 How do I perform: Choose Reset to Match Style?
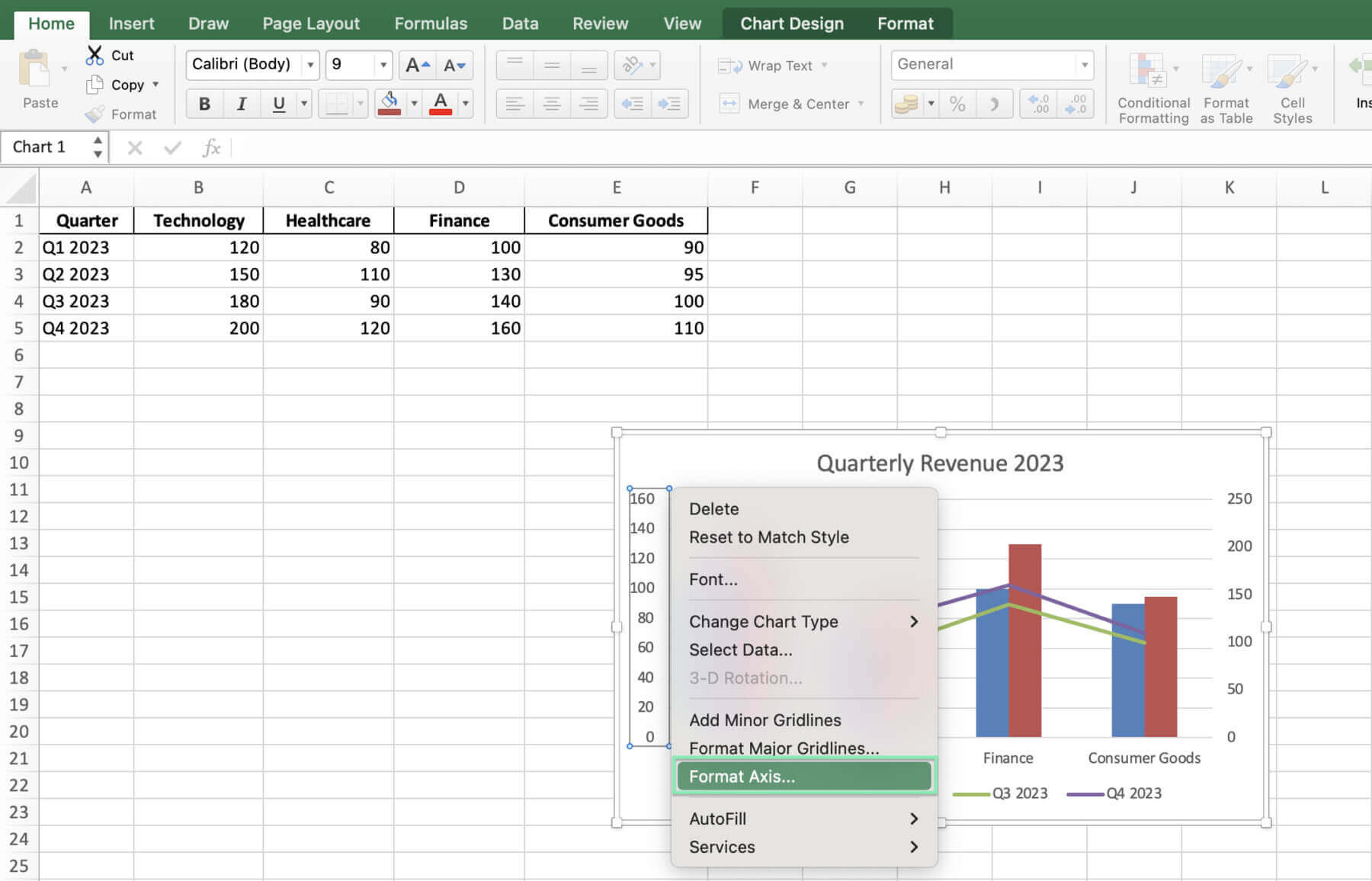click(x=804, y=537)
